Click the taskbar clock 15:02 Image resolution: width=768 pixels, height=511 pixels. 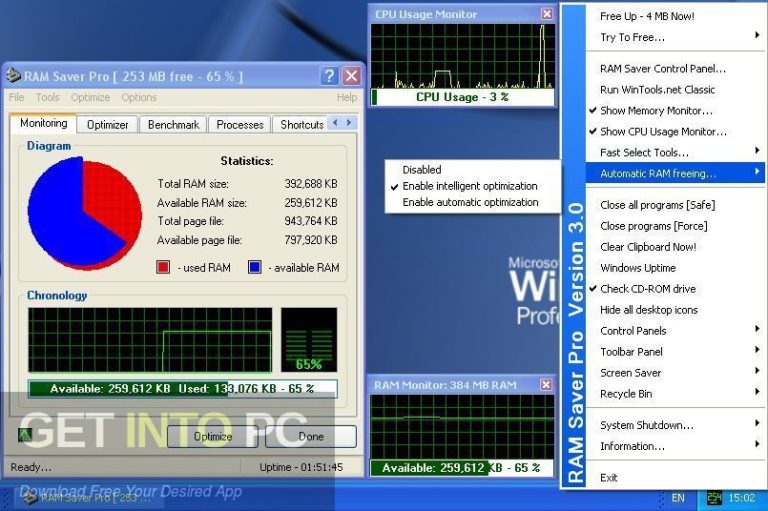tap(742, 498)
